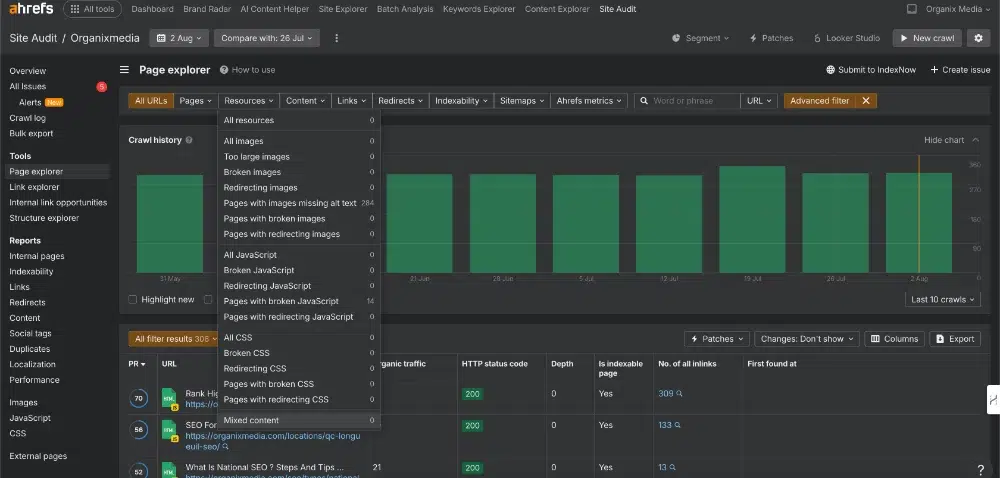Open the Content filter dropdown

pyautogui.click(x=305, y=101)
